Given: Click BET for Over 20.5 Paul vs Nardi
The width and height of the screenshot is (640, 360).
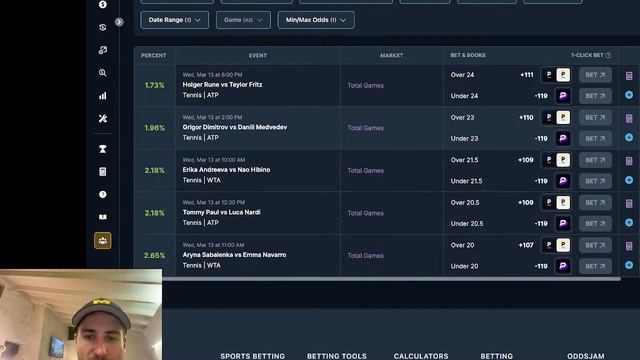Looking at the screenshot, I should point(595,202).
